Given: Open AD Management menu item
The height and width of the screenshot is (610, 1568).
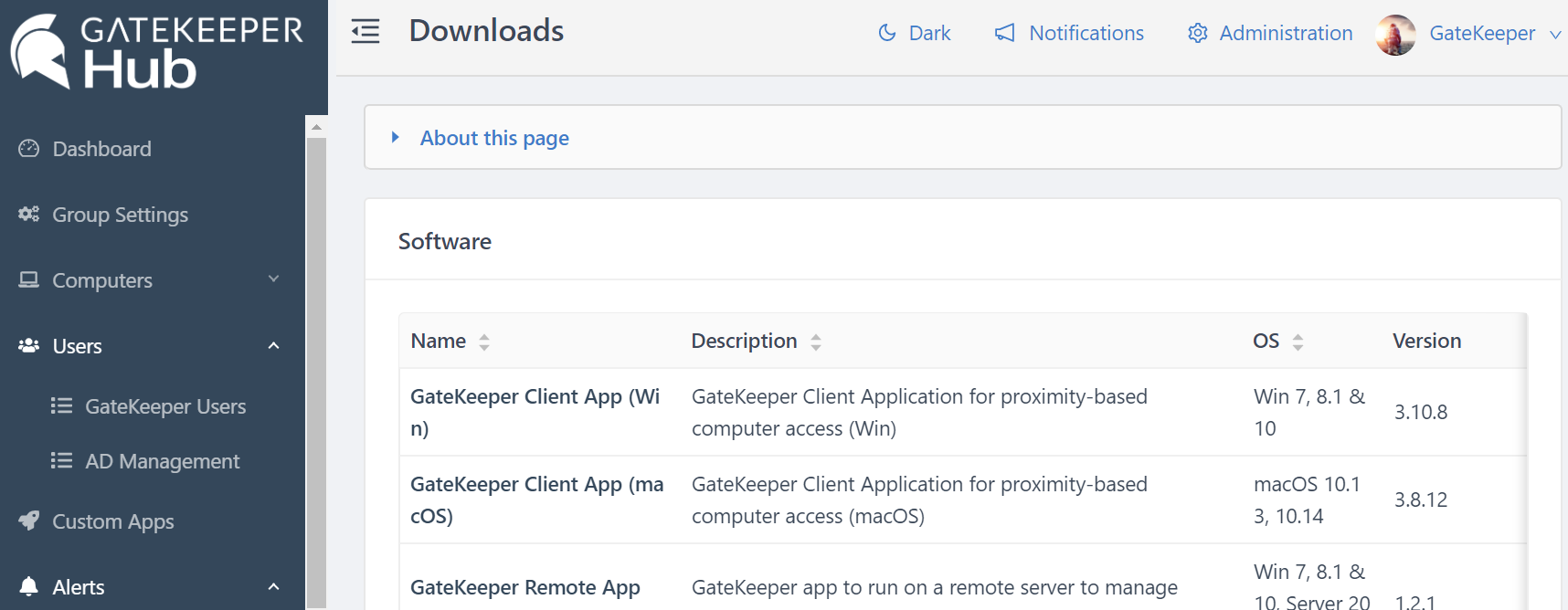Looking at the screenshot, I should click(162, 461).
